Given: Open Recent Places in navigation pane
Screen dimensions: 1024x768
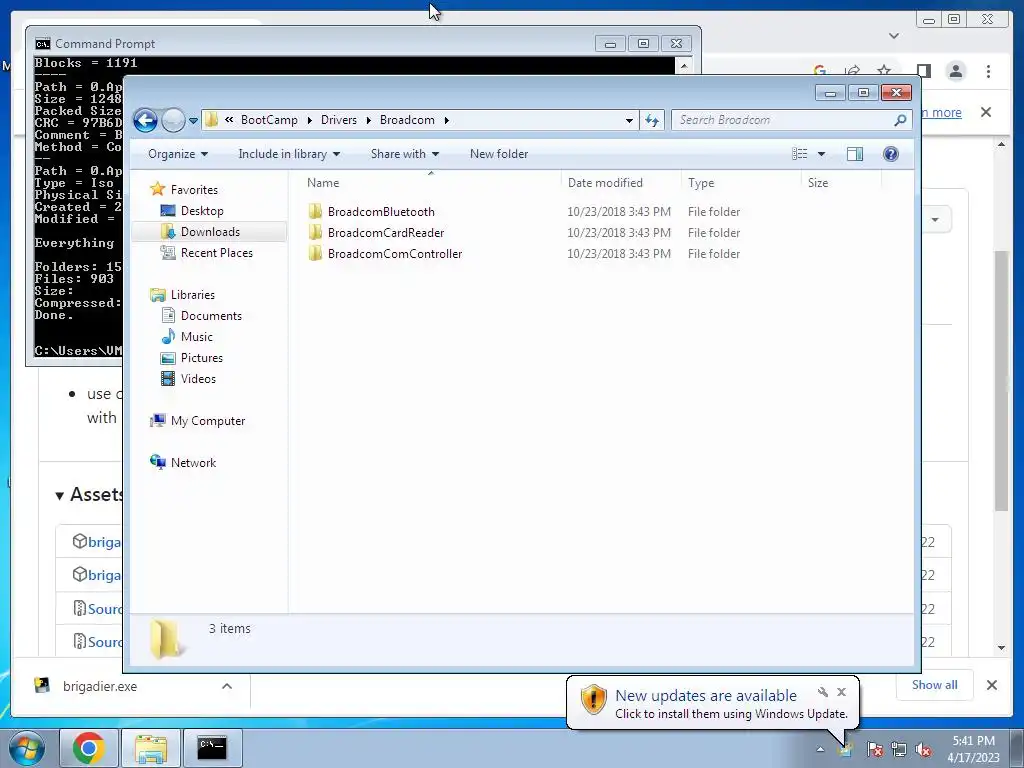Looking at the screenshot, I should [x=216, y=253].
